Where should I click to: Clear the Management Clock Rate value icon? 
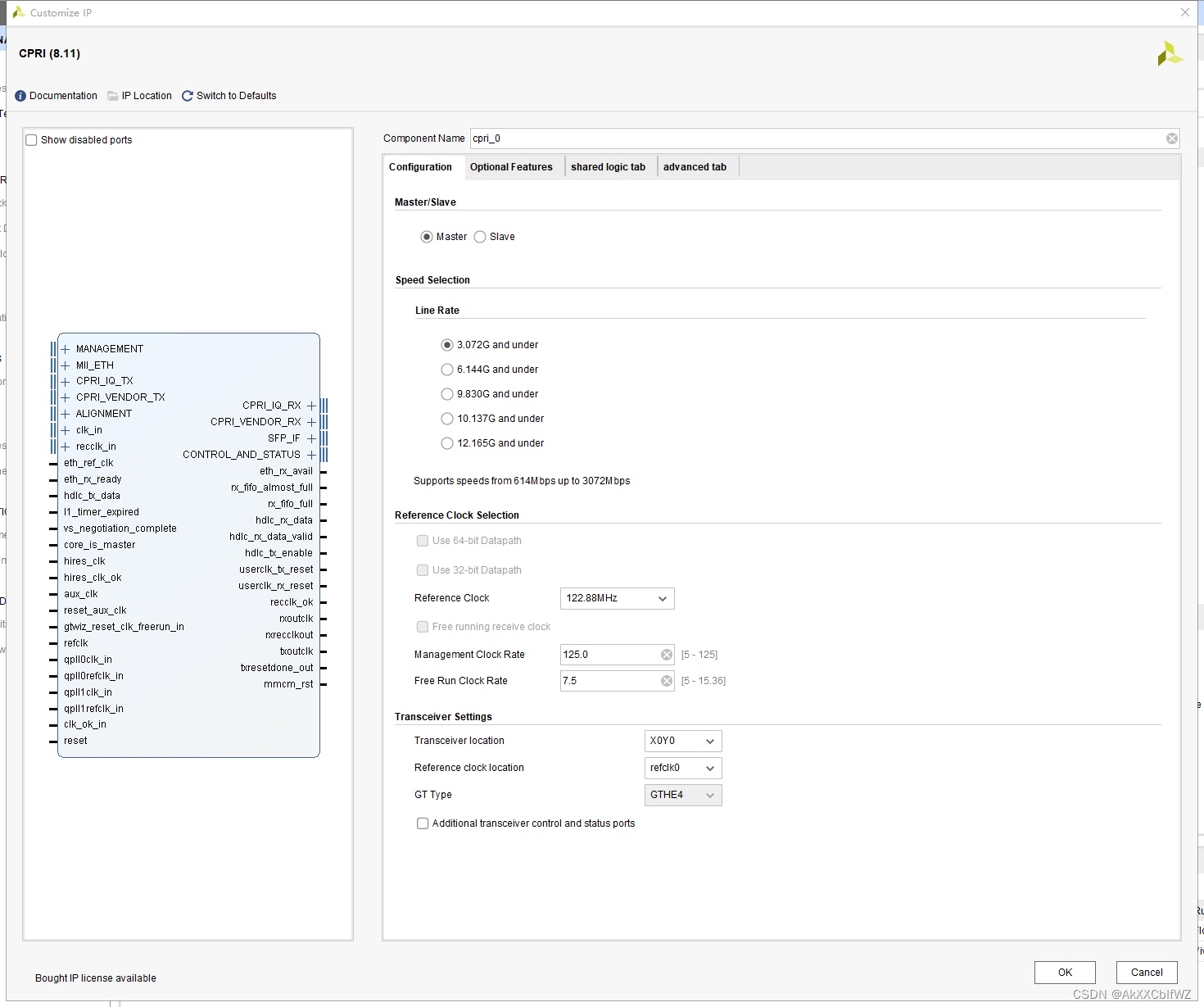[667, 655]
